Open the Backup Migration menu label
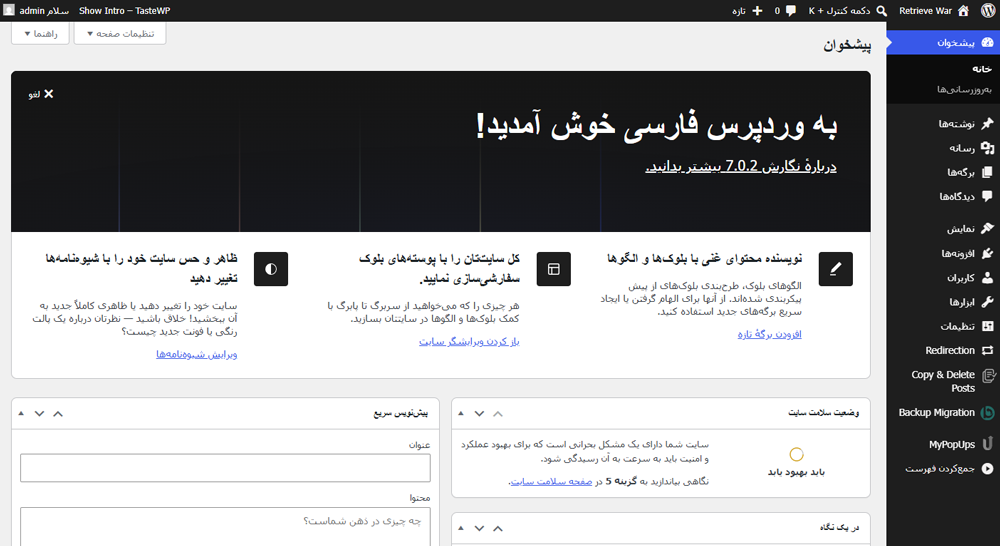 point(936,413)
